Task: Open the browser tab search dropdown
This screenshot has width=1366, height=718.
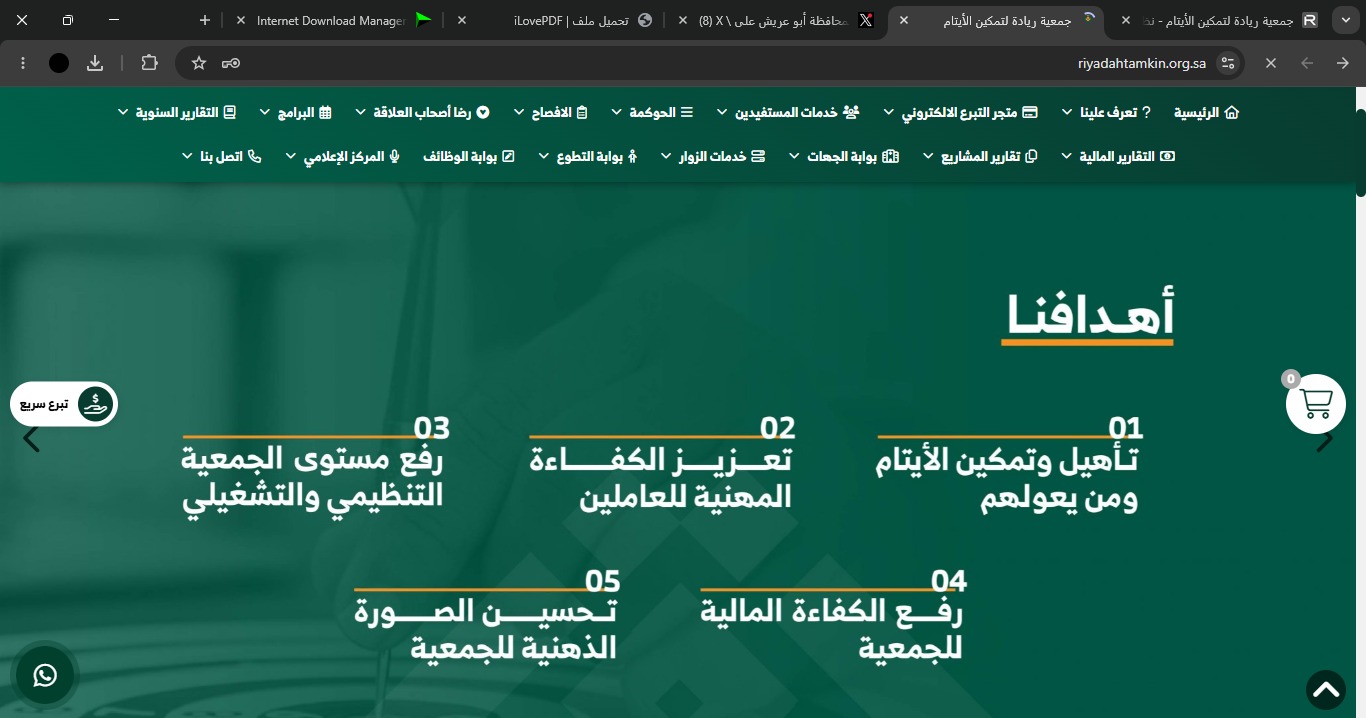Action: 1346,20
